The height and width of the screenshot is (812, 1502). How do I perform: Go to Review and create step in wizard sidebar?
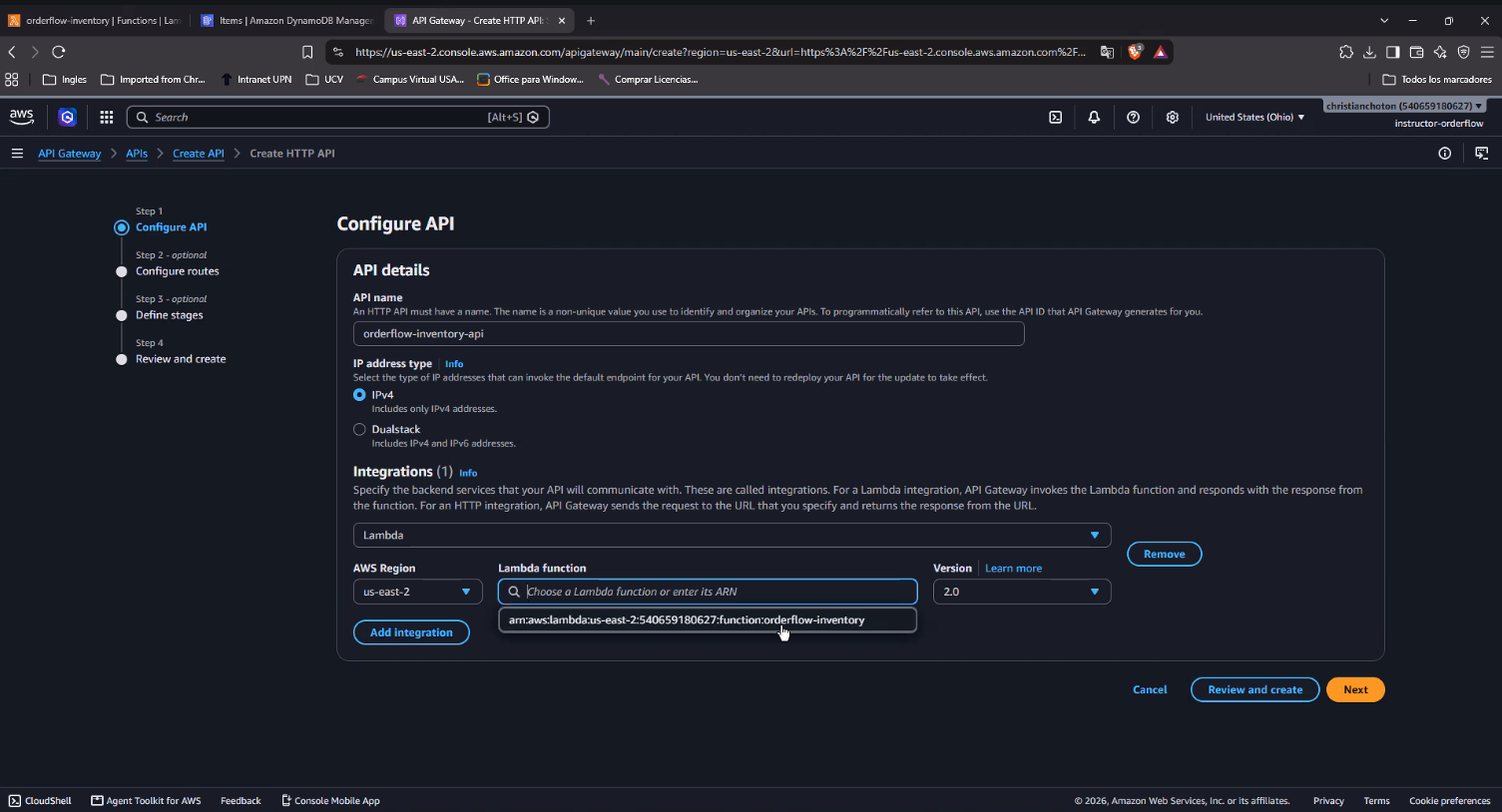181,359
